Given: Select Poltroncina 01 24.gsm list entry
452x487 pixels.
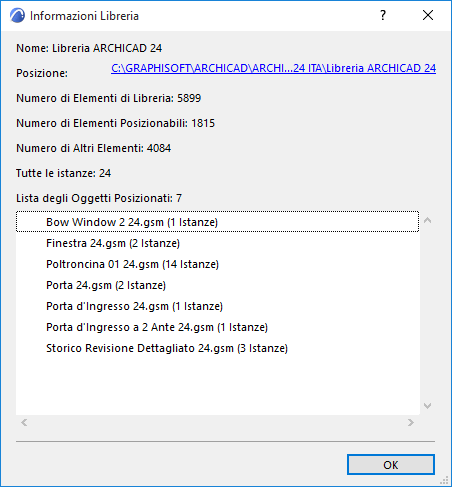Looking at the screenshot, I should pos(217,264).
